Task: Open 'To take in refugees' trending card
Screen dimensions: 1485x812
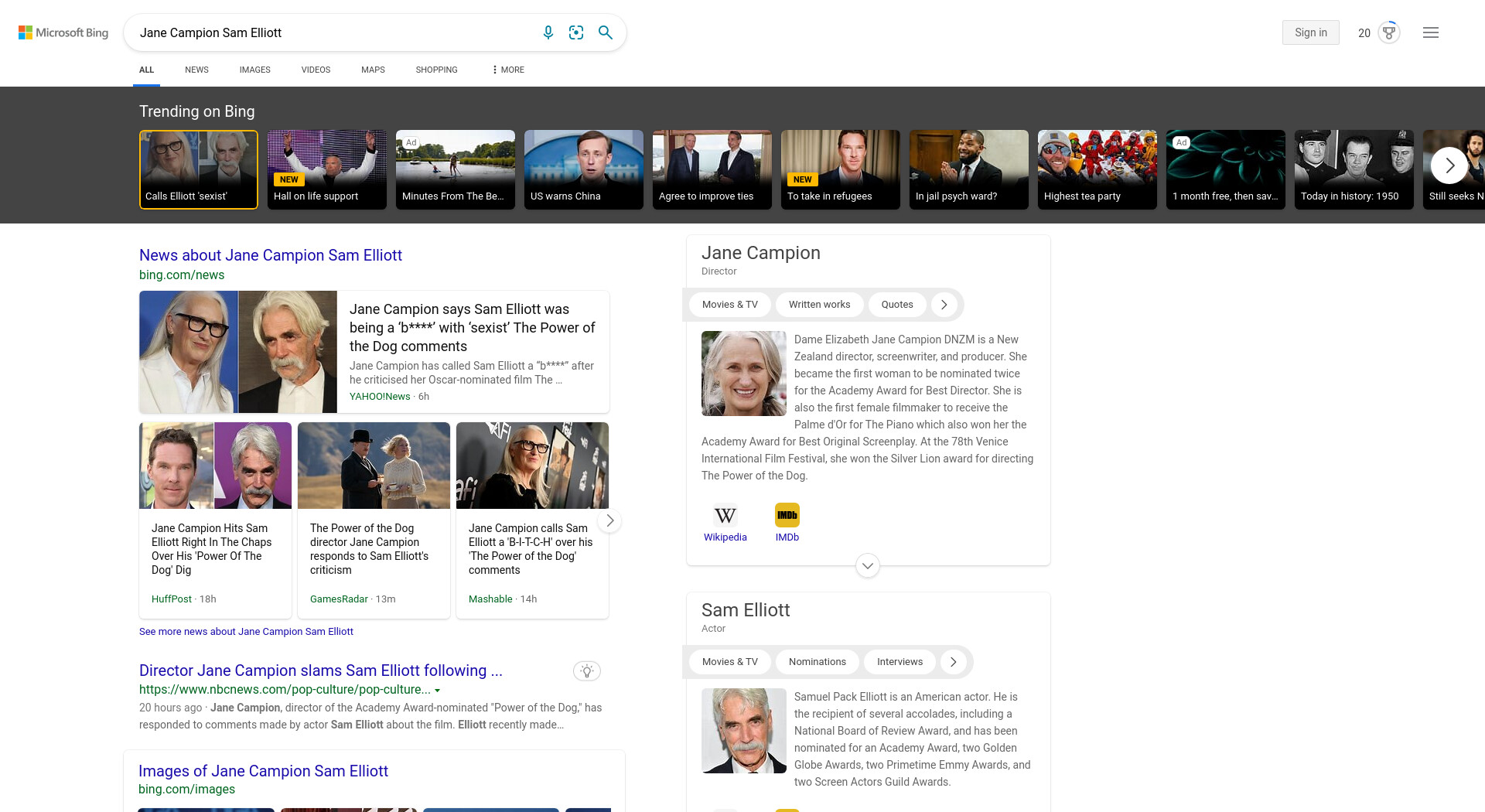Action: point(841,169)
